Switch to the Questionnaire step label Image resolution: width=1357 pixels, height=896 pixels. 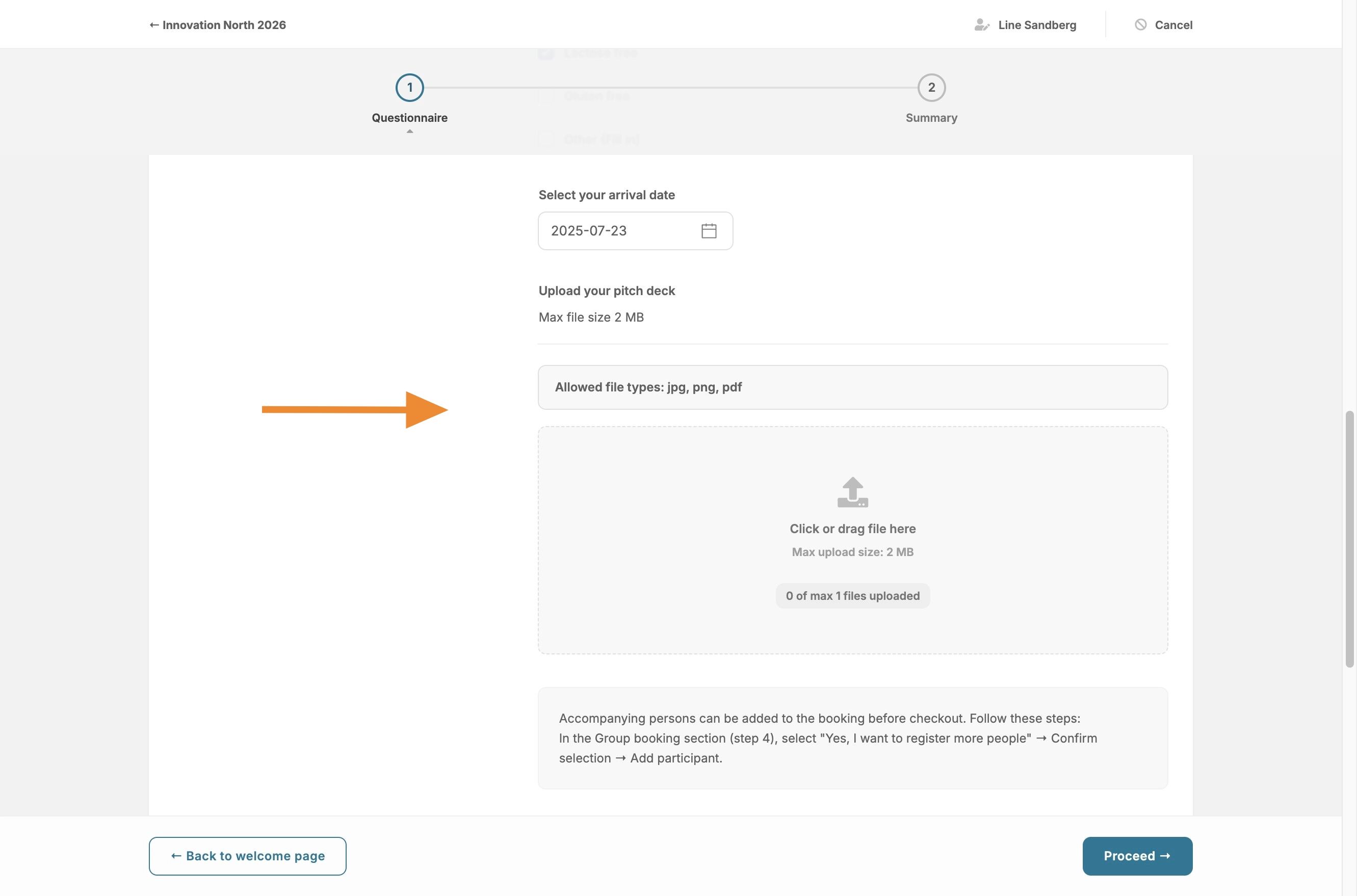(409, 118)
